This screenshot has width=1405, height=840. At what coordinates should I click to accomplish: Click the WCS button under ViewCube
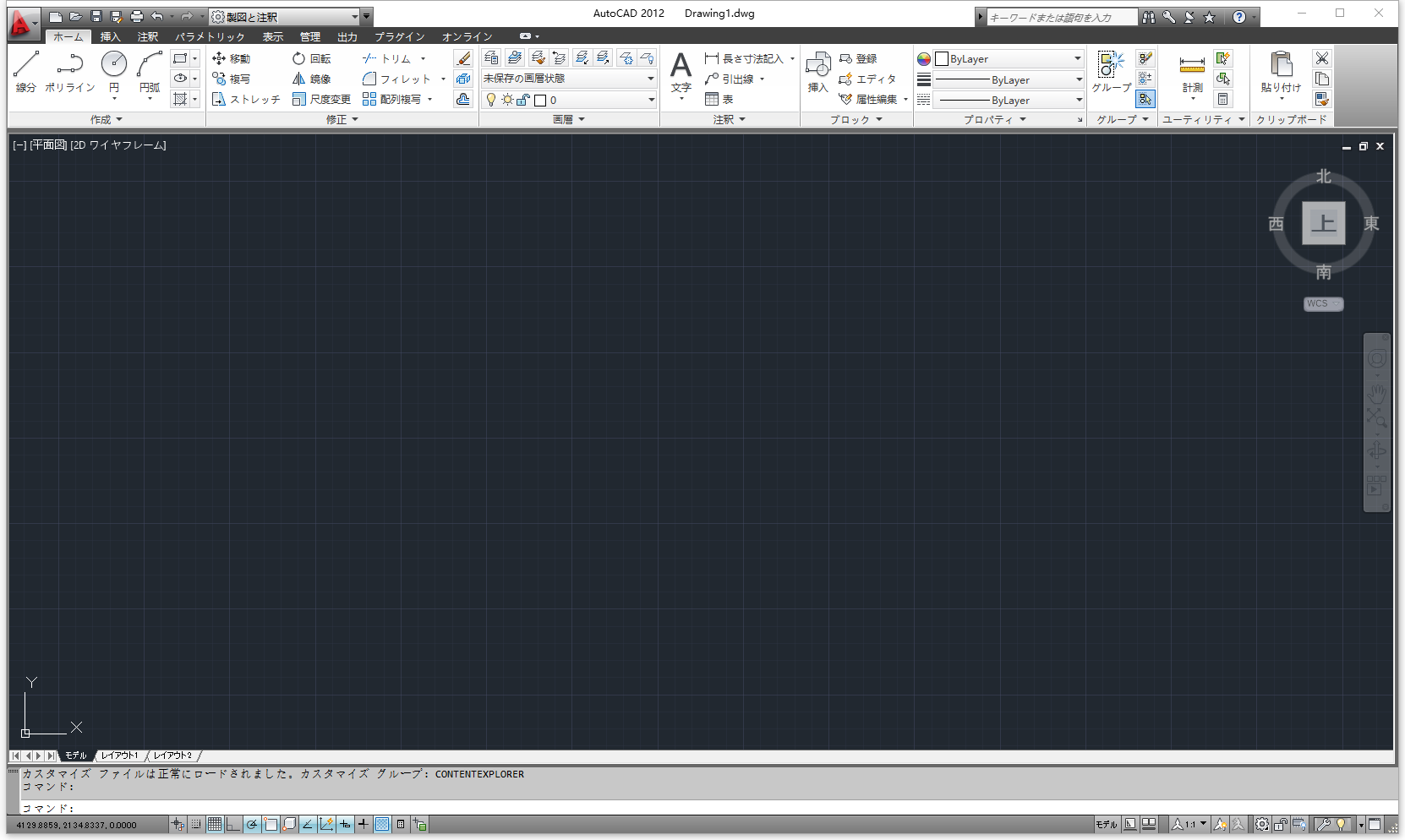coord(1323,303)
